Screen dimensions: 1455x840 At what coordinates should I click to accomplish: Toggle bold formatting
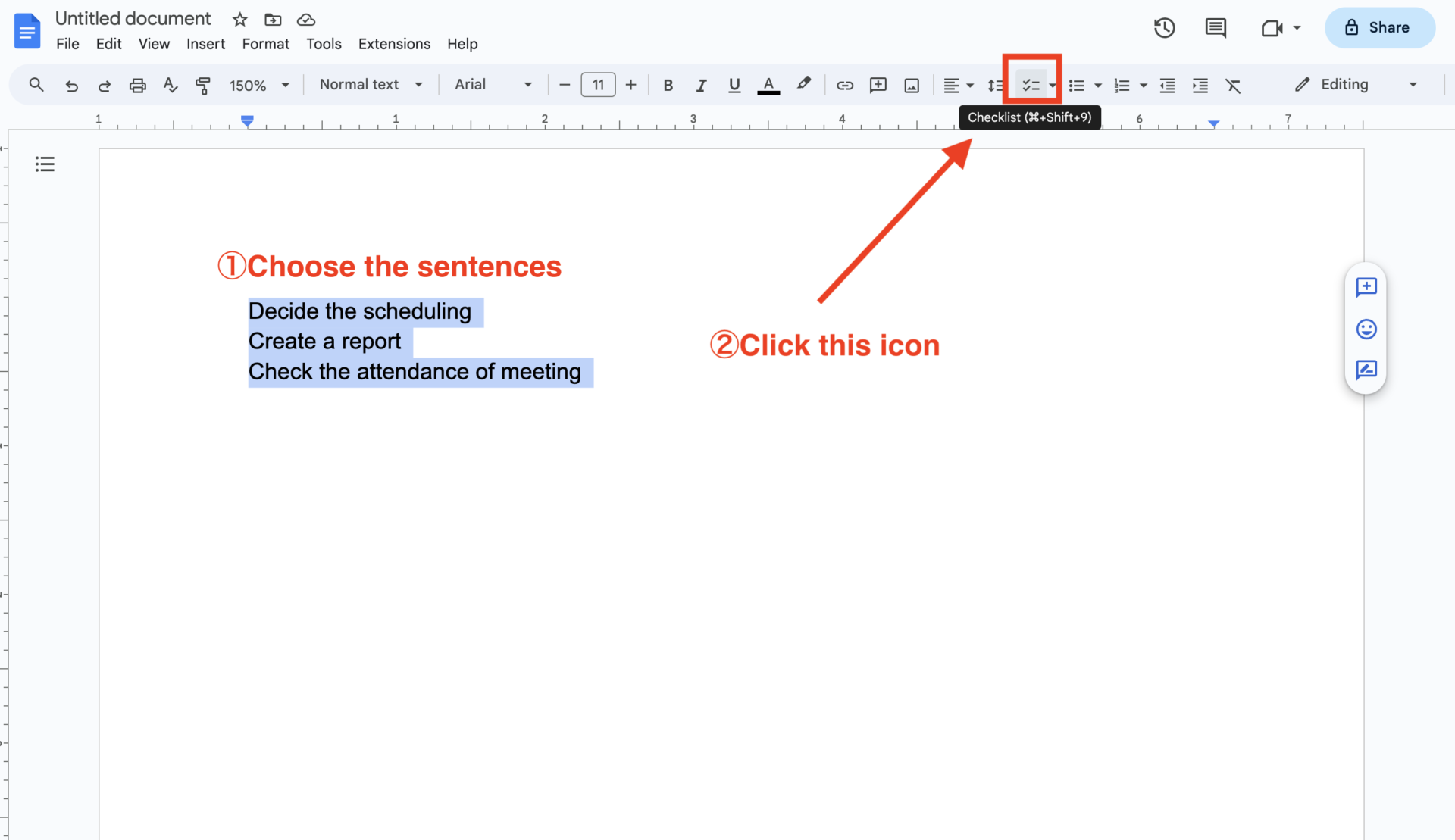coord(668,85)
